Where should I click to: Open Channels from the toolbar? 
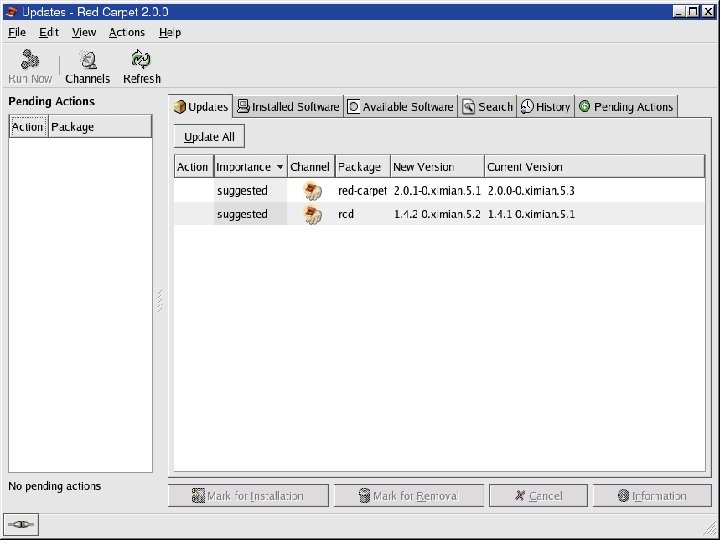pyautogui.click(x=88, y=67)
